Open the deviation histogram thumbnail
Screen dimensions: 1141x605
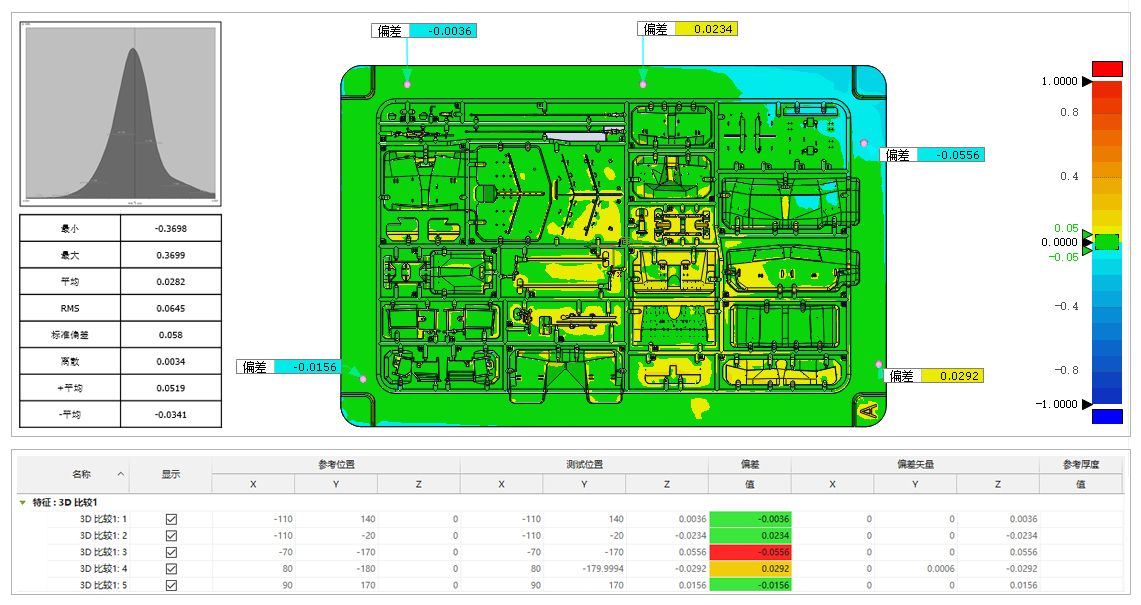pyautogui.click(x=121, y=114)
